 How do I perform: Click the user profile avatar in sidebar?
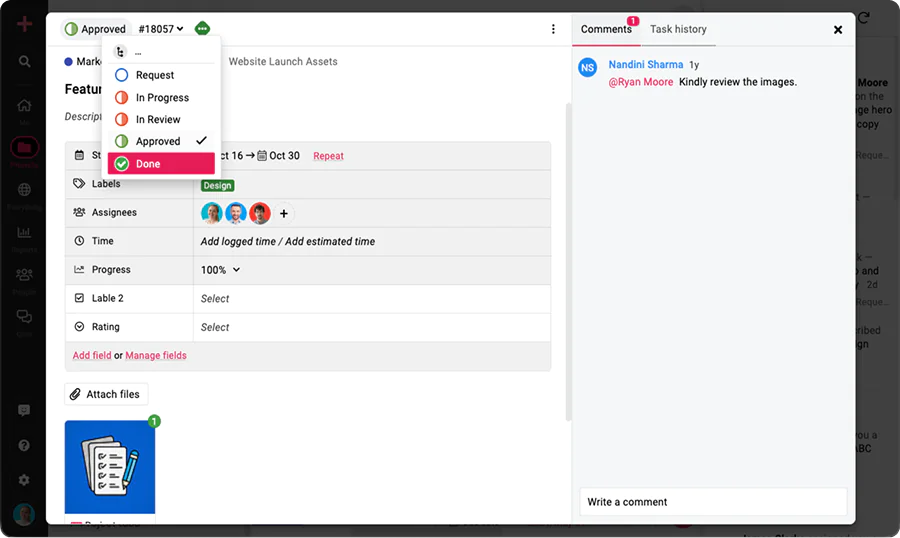coord(24,514)
